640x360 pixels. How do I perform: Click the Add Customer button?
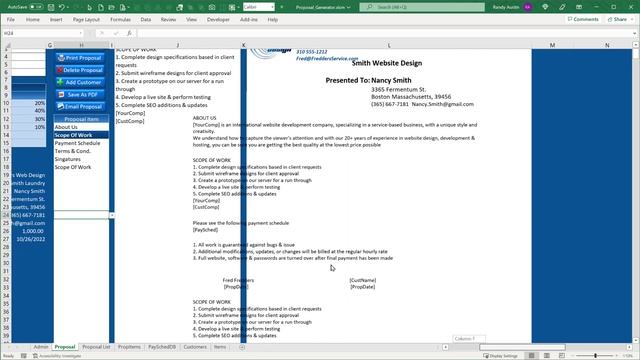80,82
